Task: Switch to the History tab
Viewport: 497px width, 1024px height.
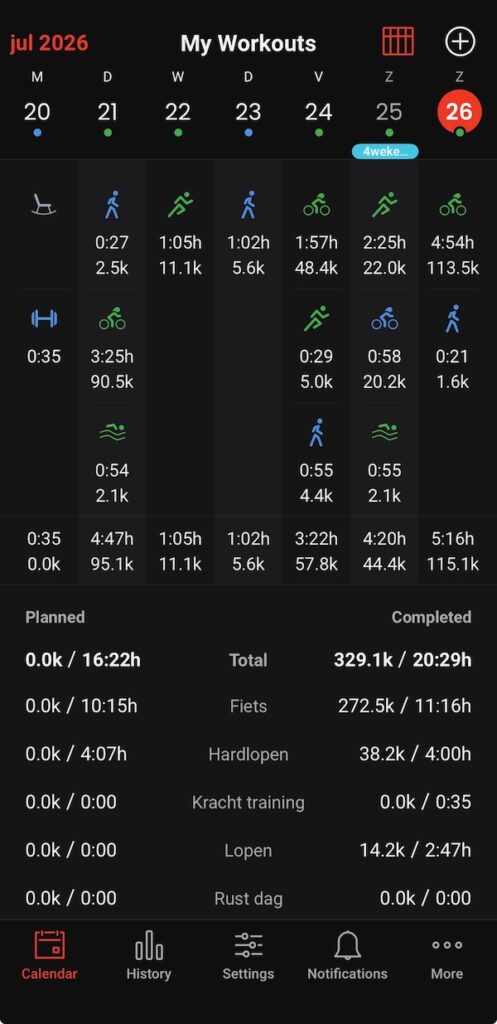Action: click(148, 956)
